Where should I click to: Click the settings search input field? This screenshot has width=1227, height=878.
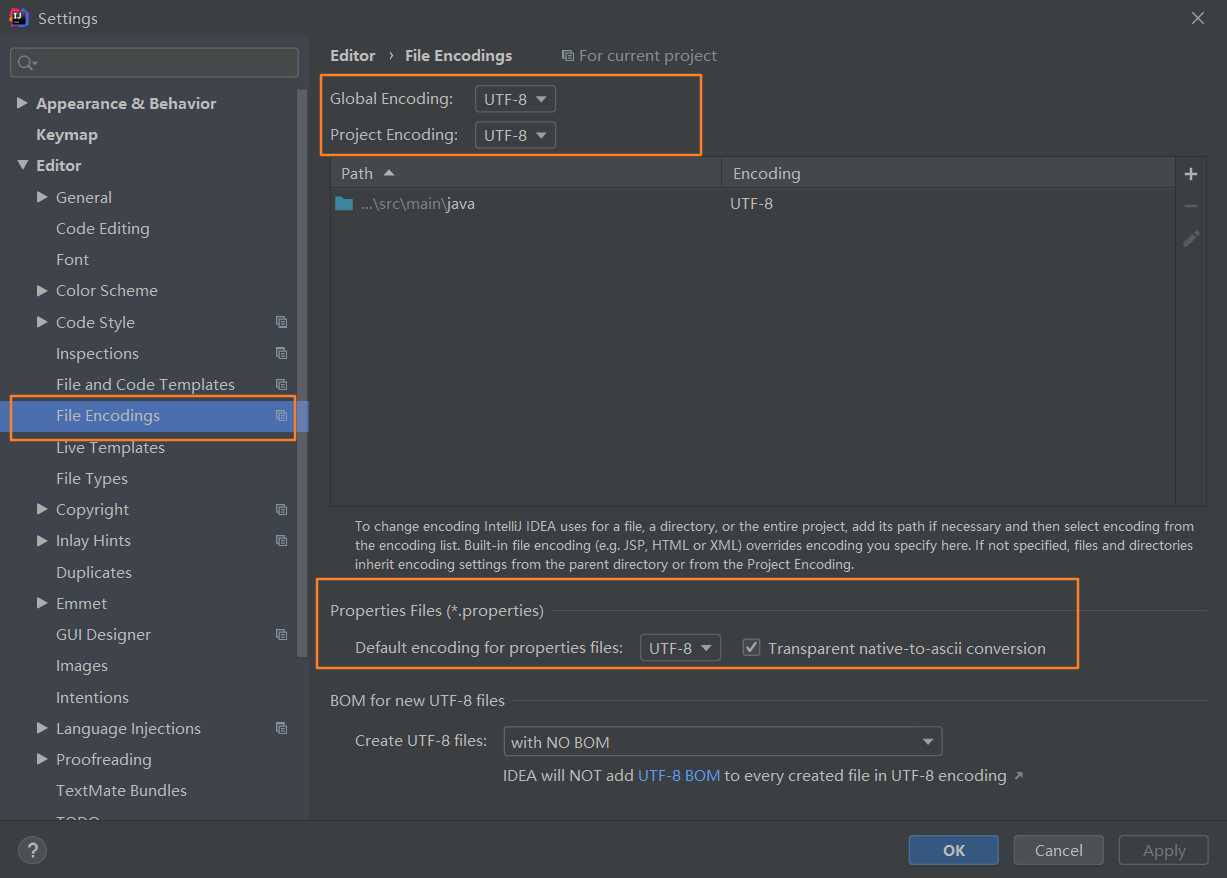coord(155,63)
